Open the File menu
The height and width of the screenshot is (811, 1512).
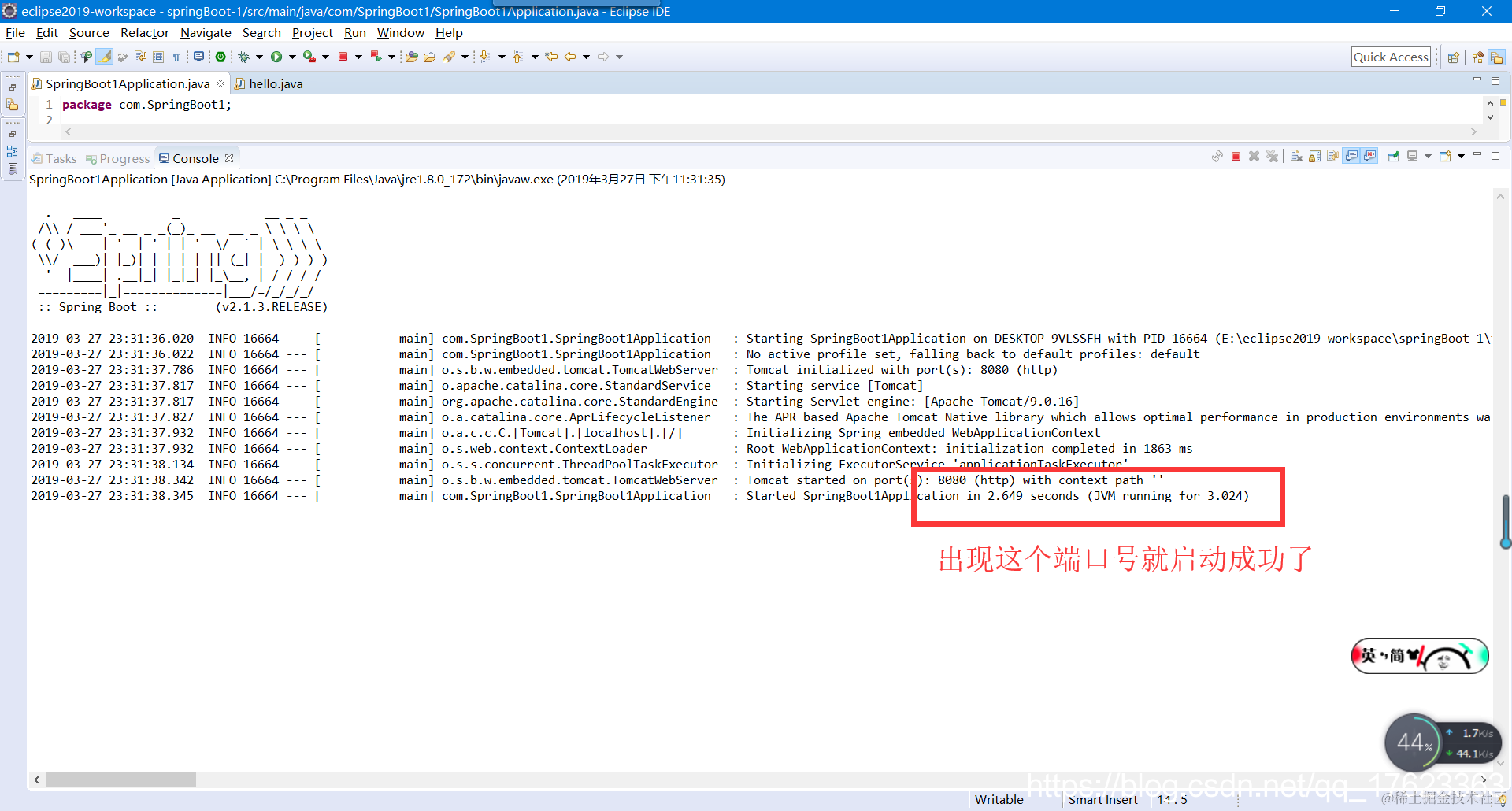coord(15,33)
